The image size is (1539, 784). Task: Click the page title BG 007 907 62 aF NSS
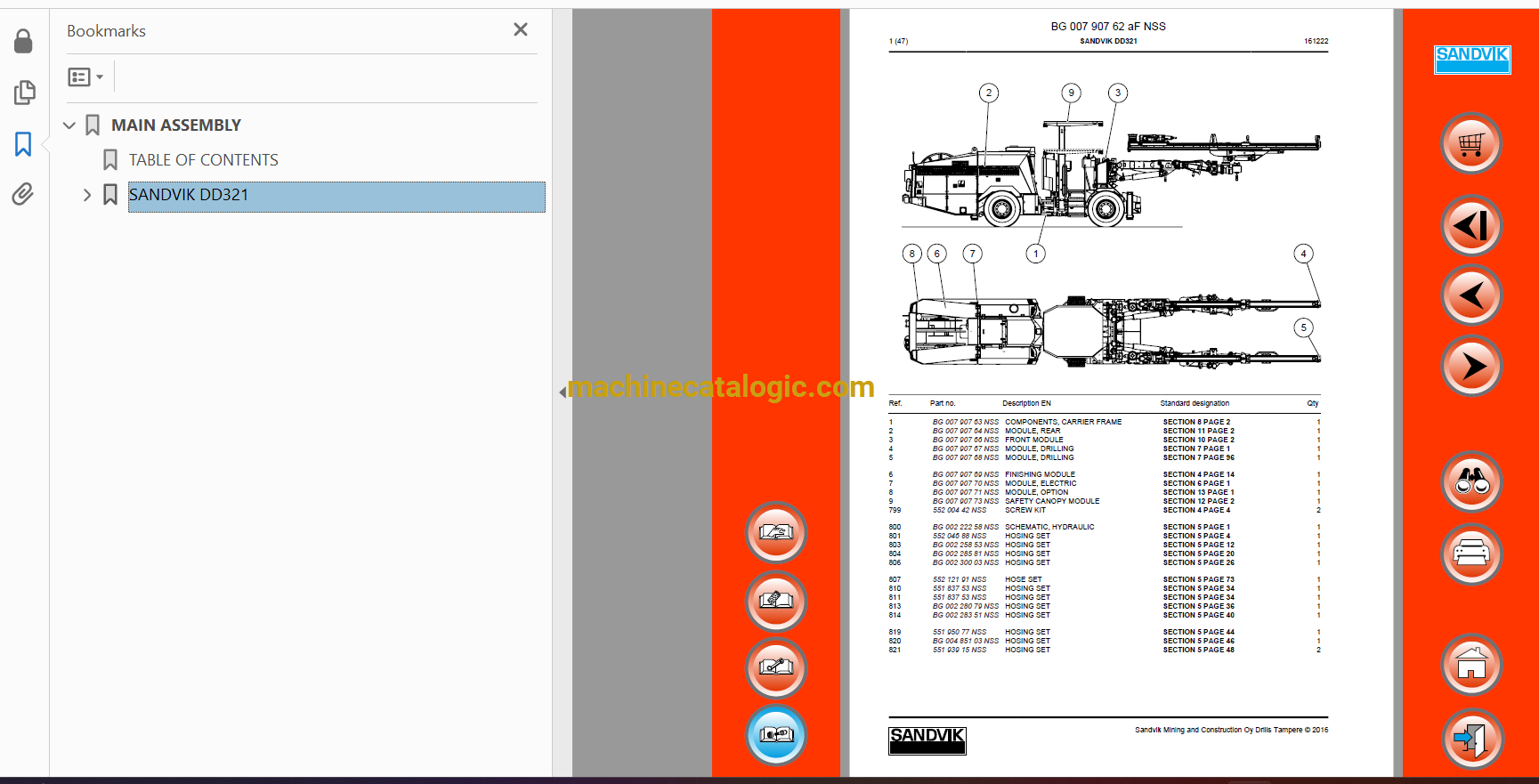point(1108,27)
